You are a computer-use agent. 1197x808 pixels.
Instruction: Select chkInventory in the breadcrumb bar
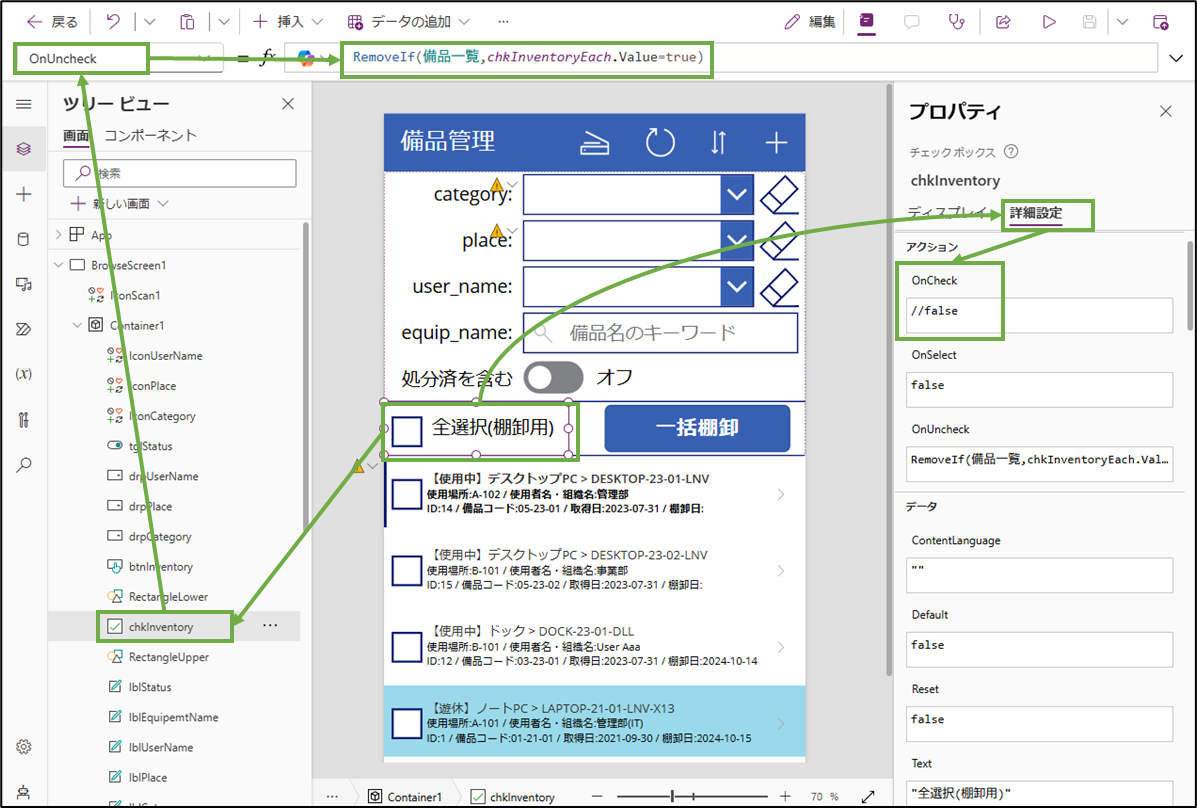point(513,797)
